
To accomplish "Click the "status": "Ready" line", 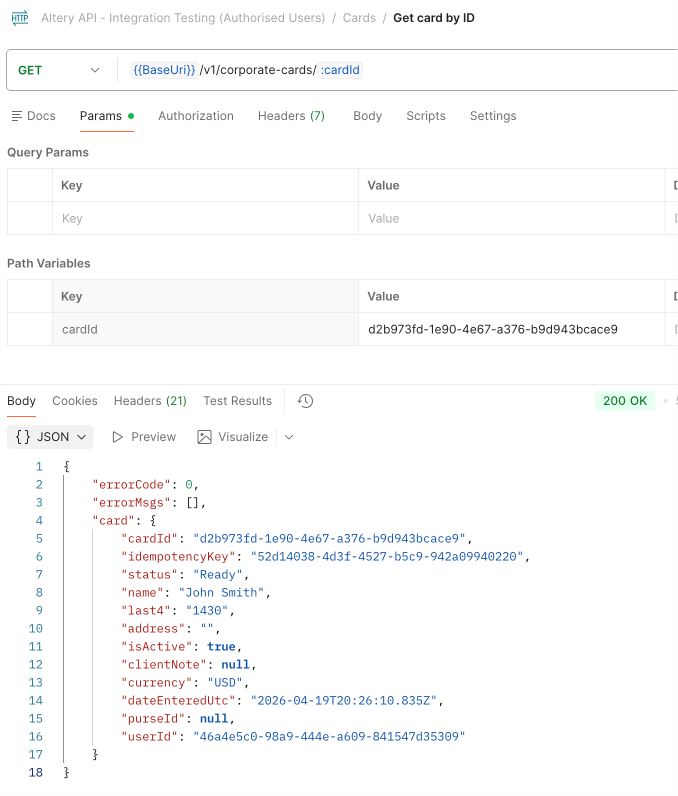I will click(185, 575).
